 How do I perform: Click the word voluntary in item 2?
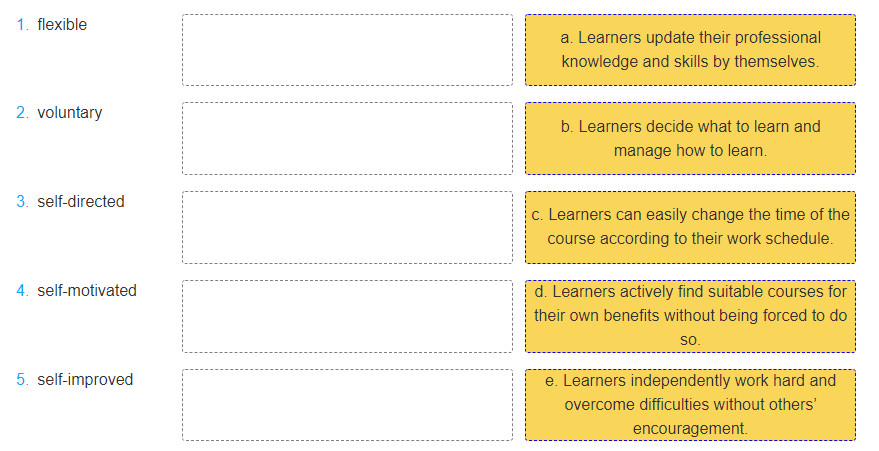point(70,113)
